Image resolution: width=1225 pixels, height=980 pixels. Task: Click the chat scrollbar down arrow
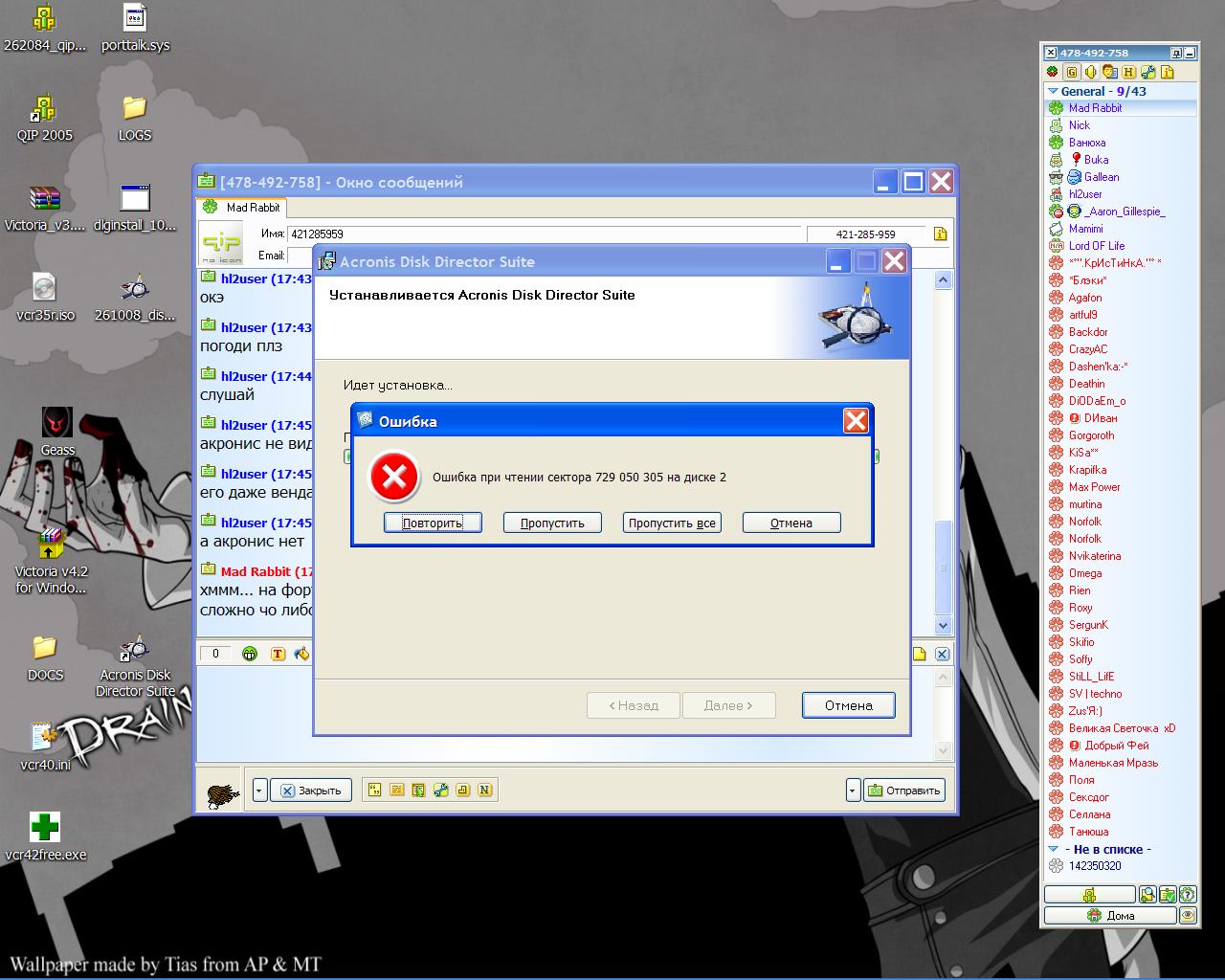[x=943, y=625]
